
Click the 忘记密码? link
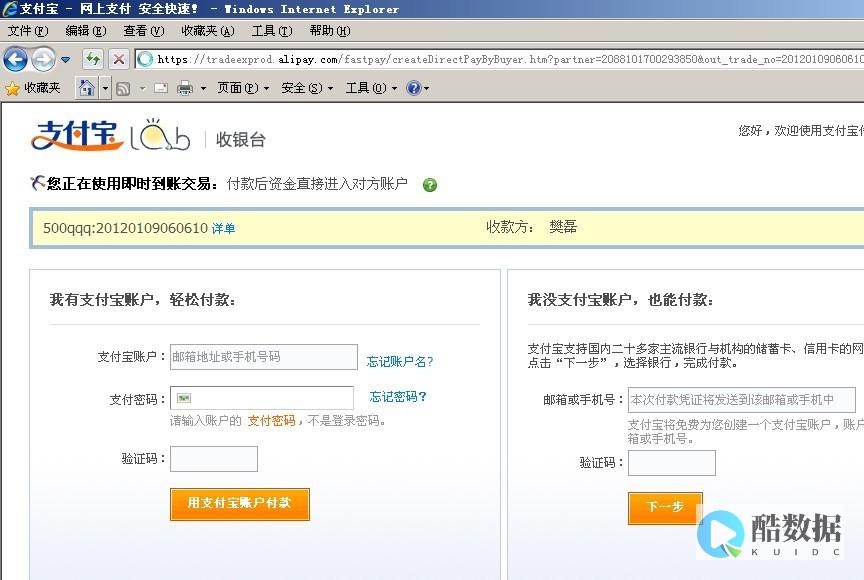(x=398, y=397)
